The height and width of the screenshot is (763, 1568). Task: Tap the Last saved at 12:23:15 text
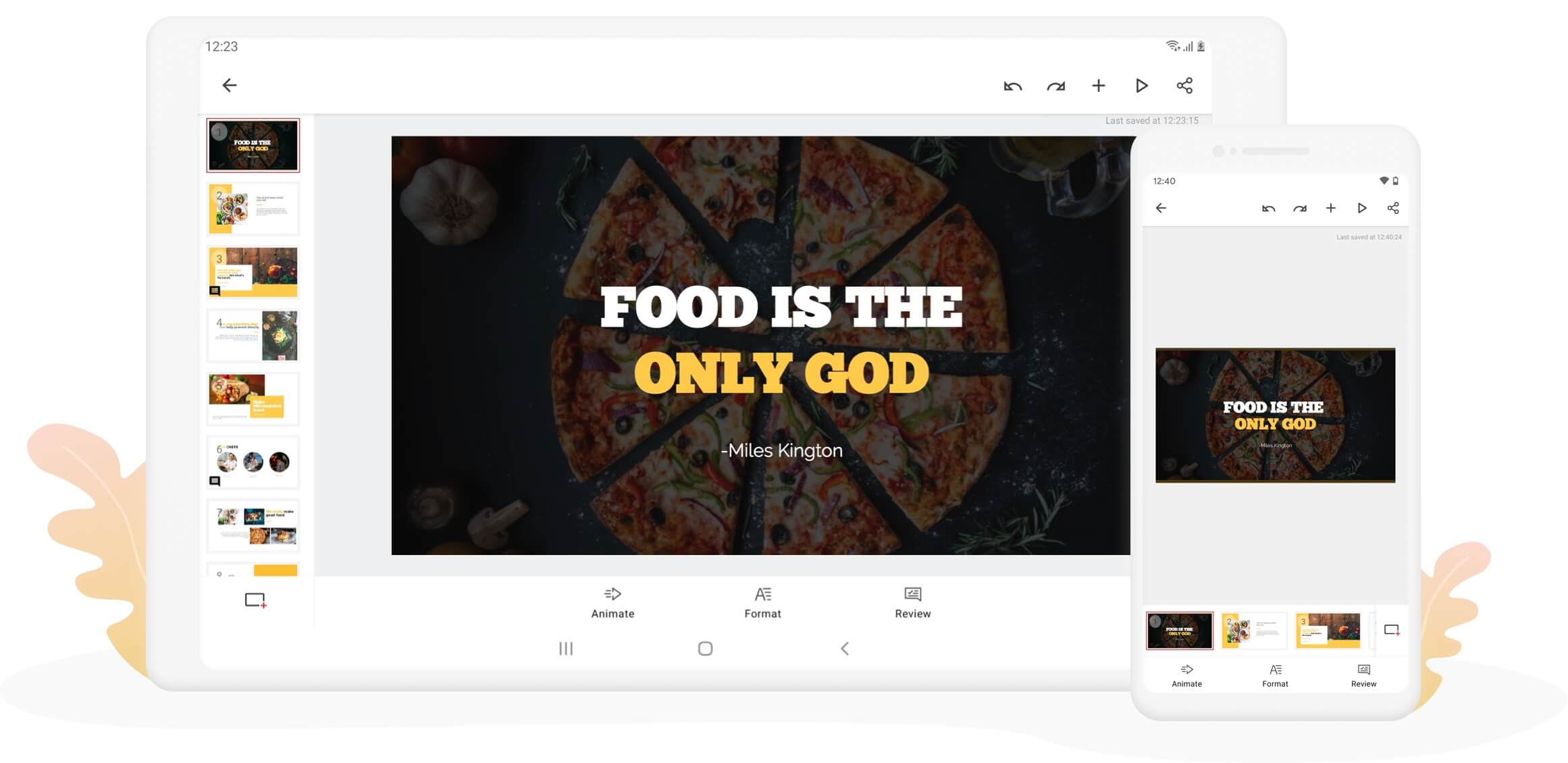(x=1151, y=121)
